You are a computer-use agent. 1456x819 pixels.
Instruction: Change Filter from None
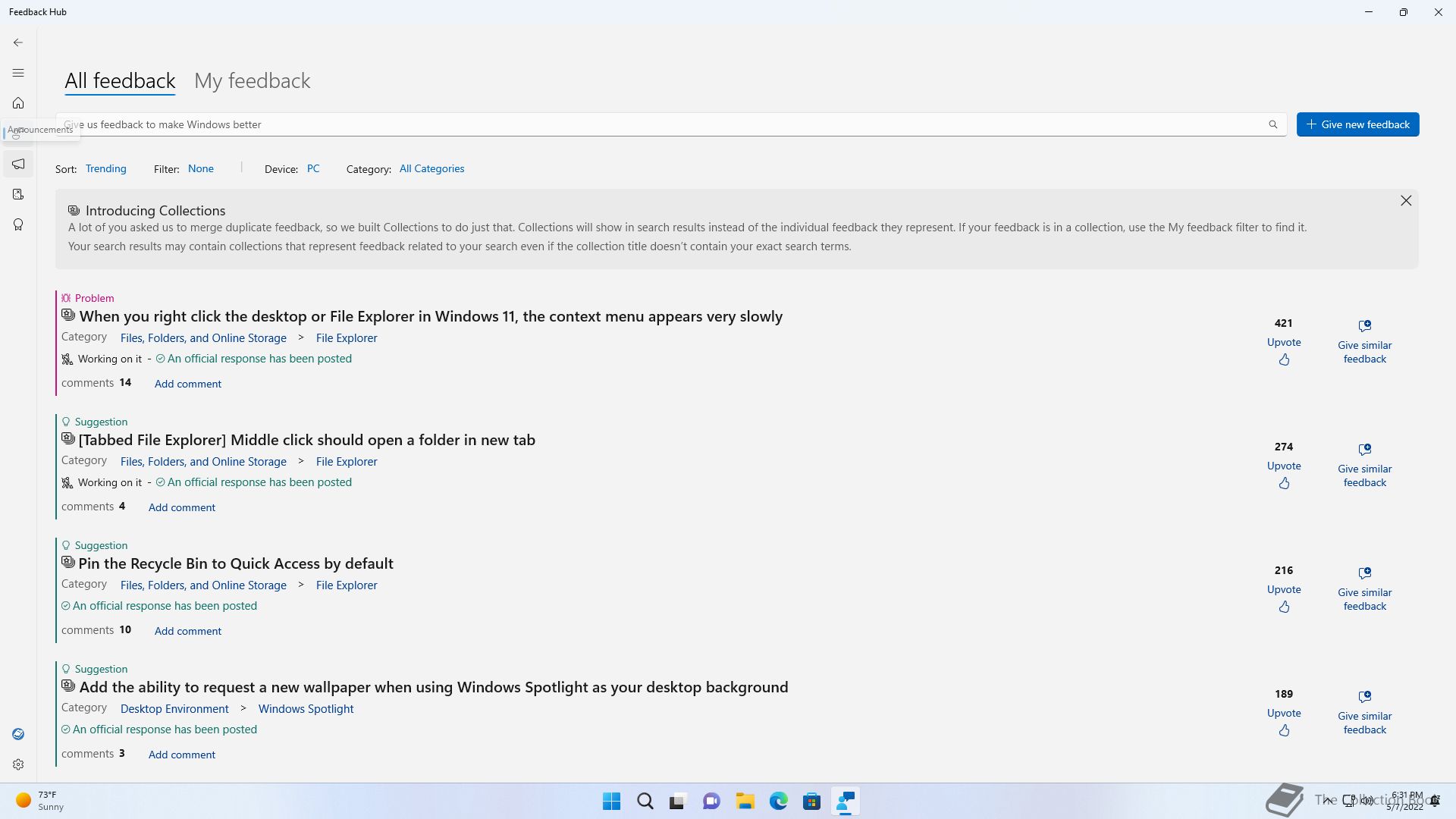[201, 168]
